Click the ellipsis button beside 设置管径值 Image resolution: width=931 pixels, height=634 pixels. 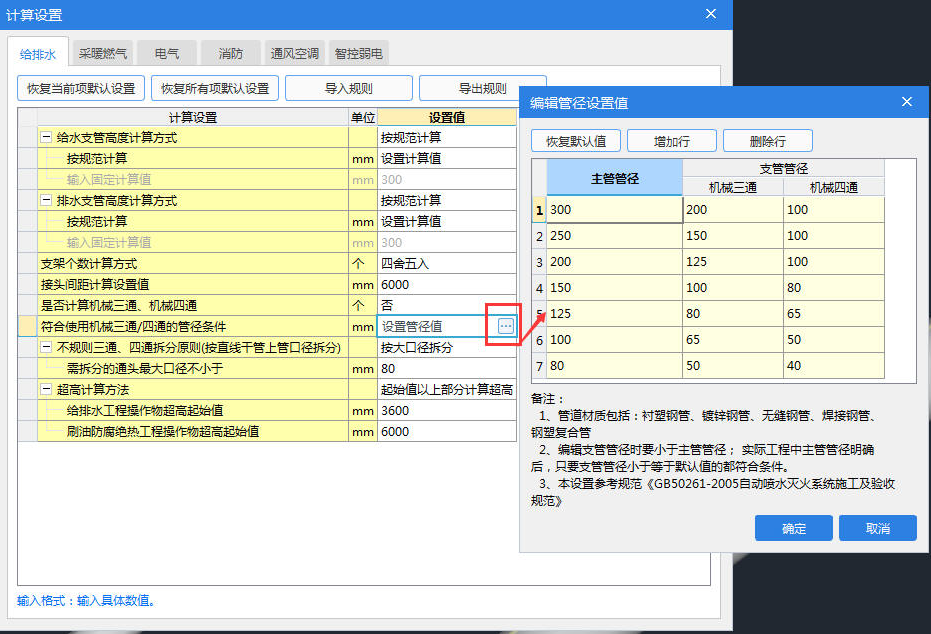[506, 326]
